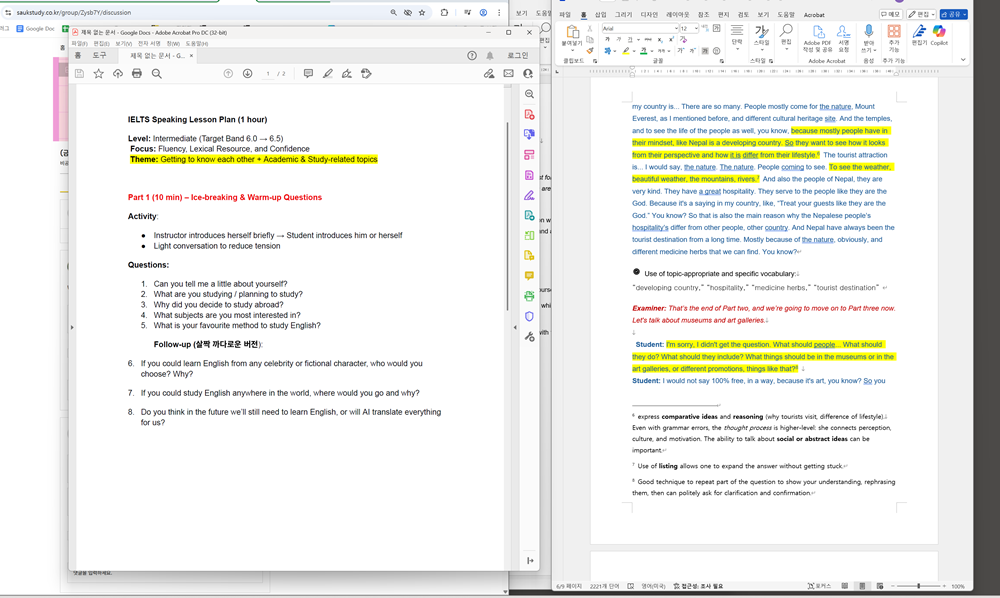Screen dimensions: 1000x598
Task: Go to next page arrow in Acrobat
Action: [x=247, y=73]
